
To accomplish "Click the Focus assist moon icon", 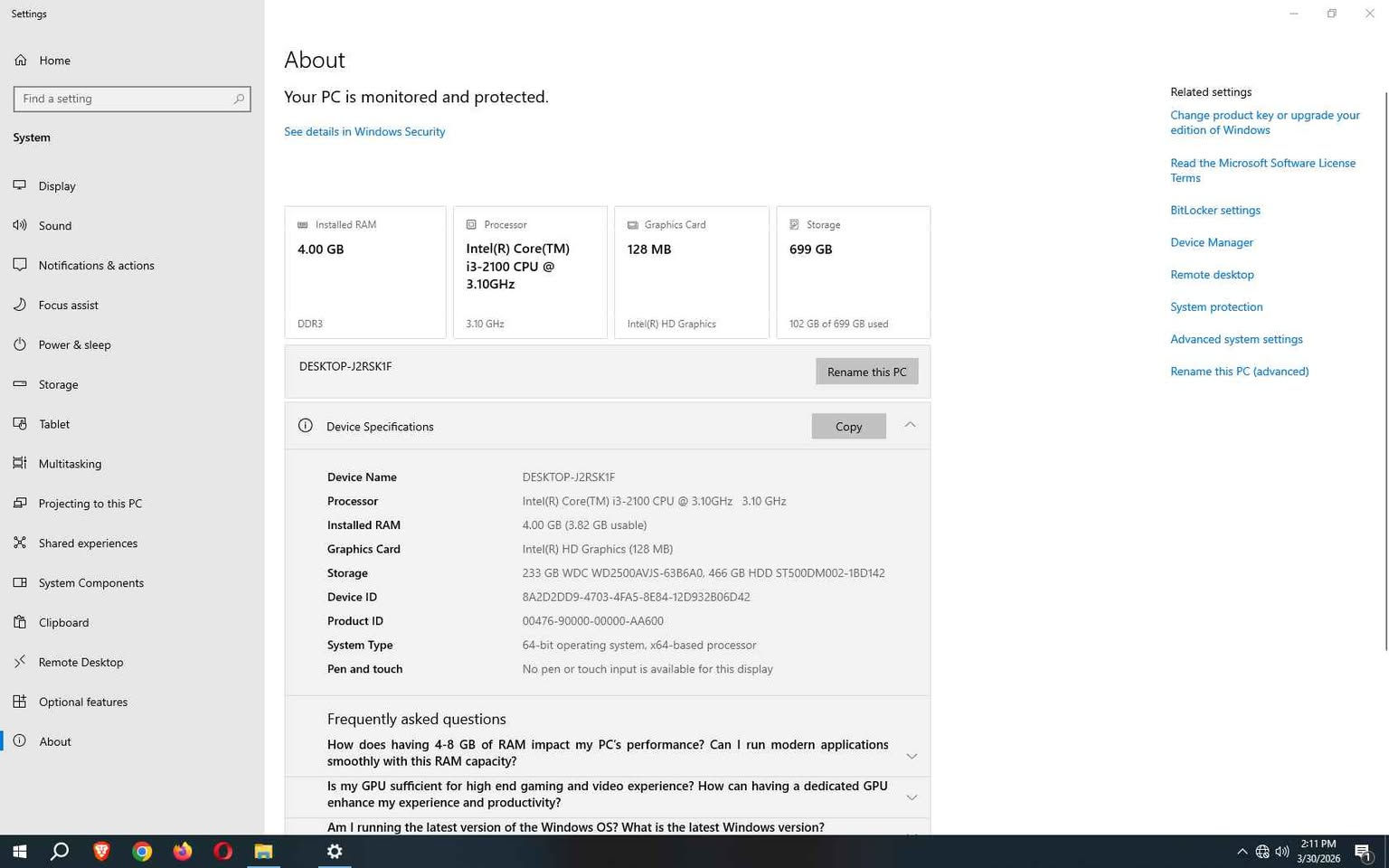I will [x=20, y=305].
